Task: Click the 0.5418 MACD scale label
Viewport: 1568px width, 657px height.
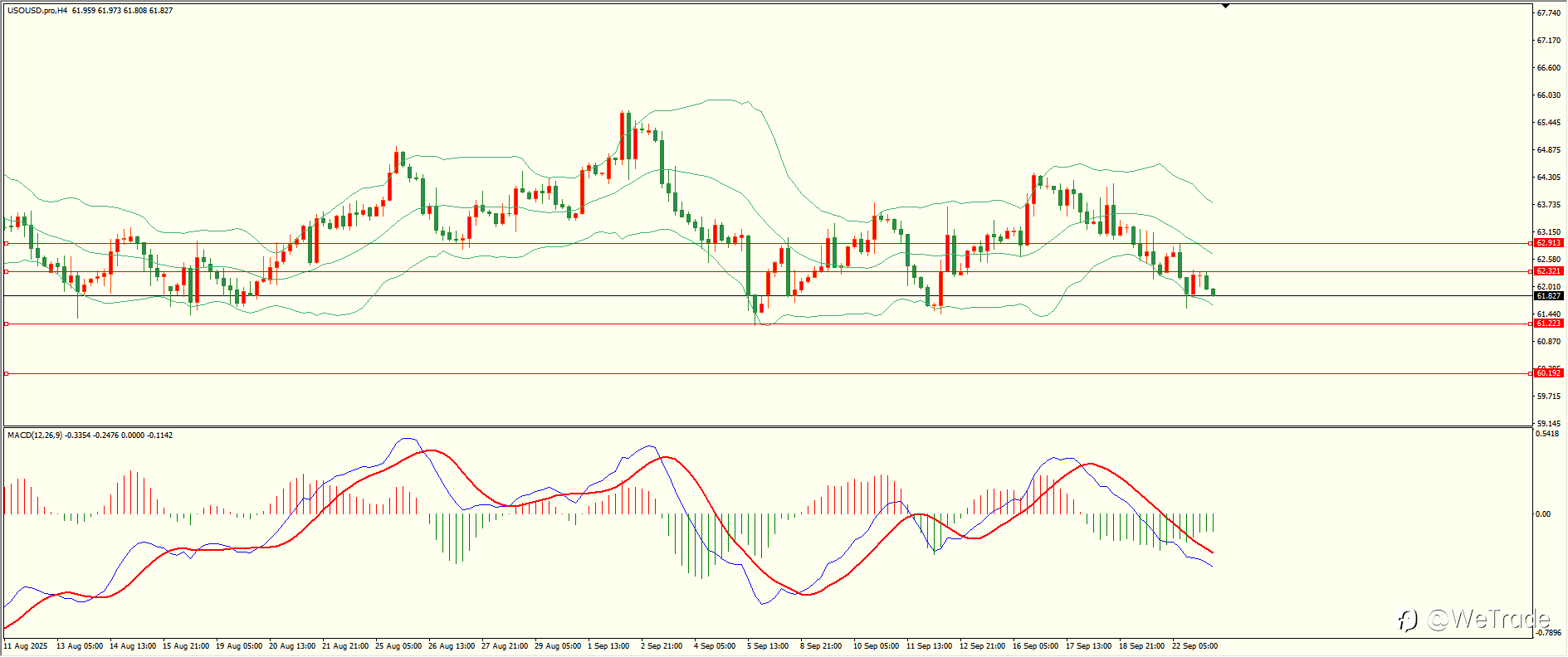Action: tap(1548, 434)
